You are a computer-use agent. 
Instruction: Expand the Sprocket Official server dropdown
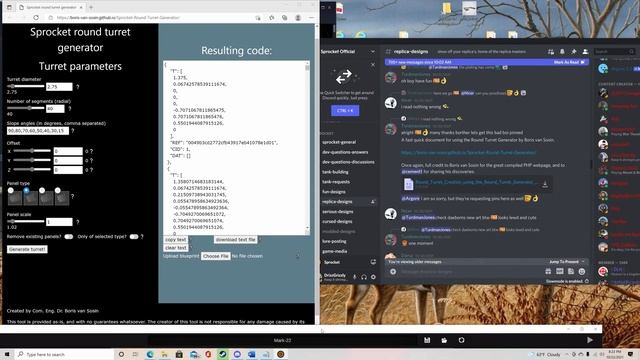point(373,51)
